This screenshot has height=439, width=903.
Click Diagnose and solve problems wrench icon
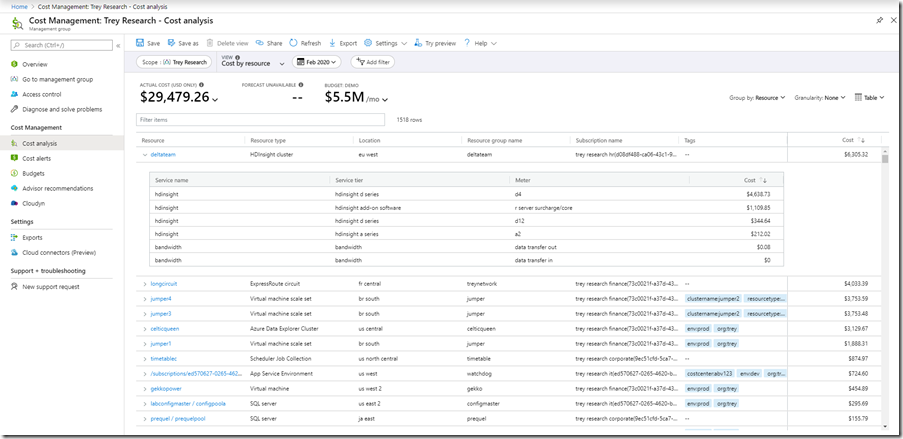(14, 109)
